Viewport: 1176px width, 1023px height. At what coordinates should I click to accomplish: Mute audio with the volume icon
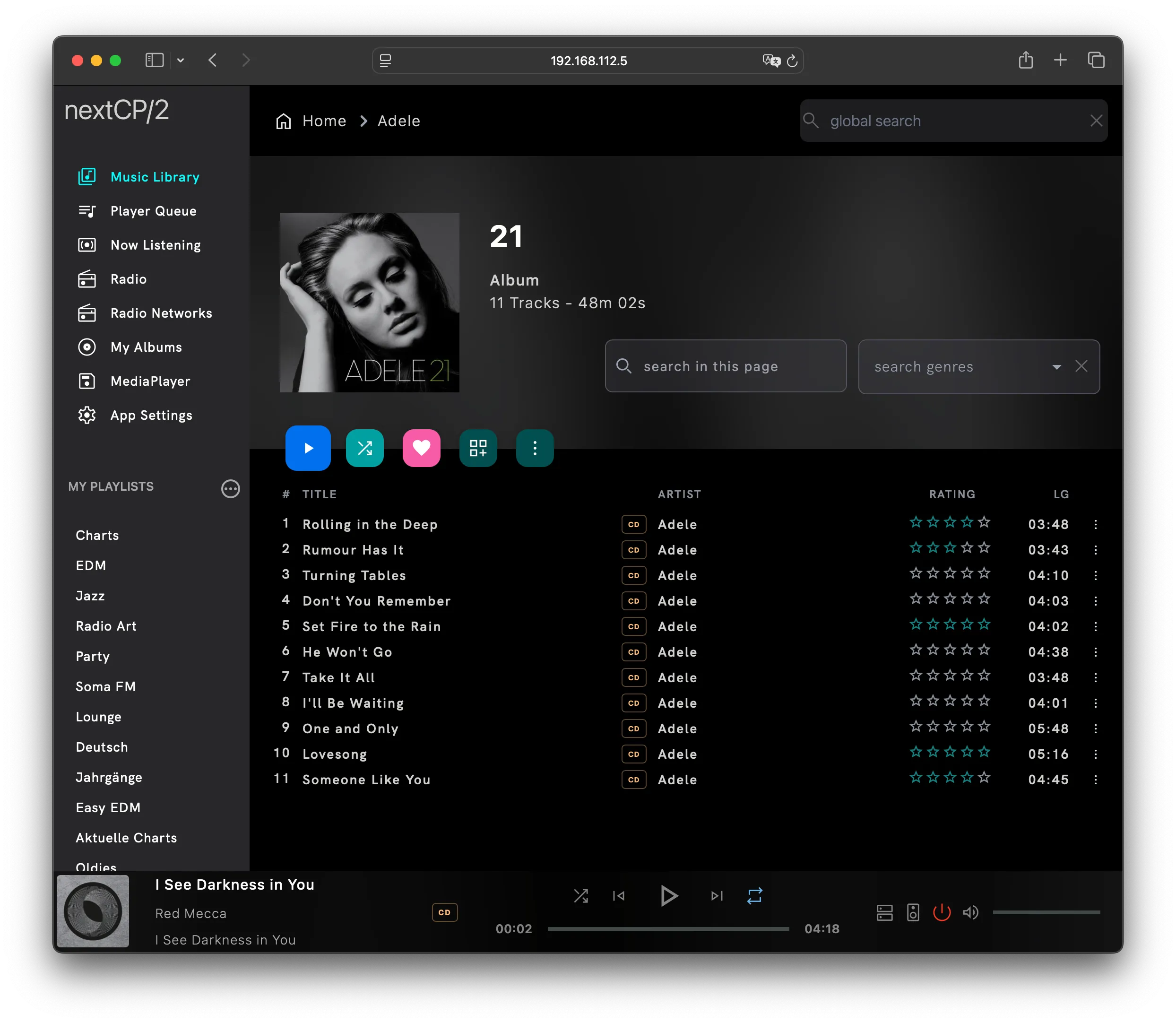point(970,912)
